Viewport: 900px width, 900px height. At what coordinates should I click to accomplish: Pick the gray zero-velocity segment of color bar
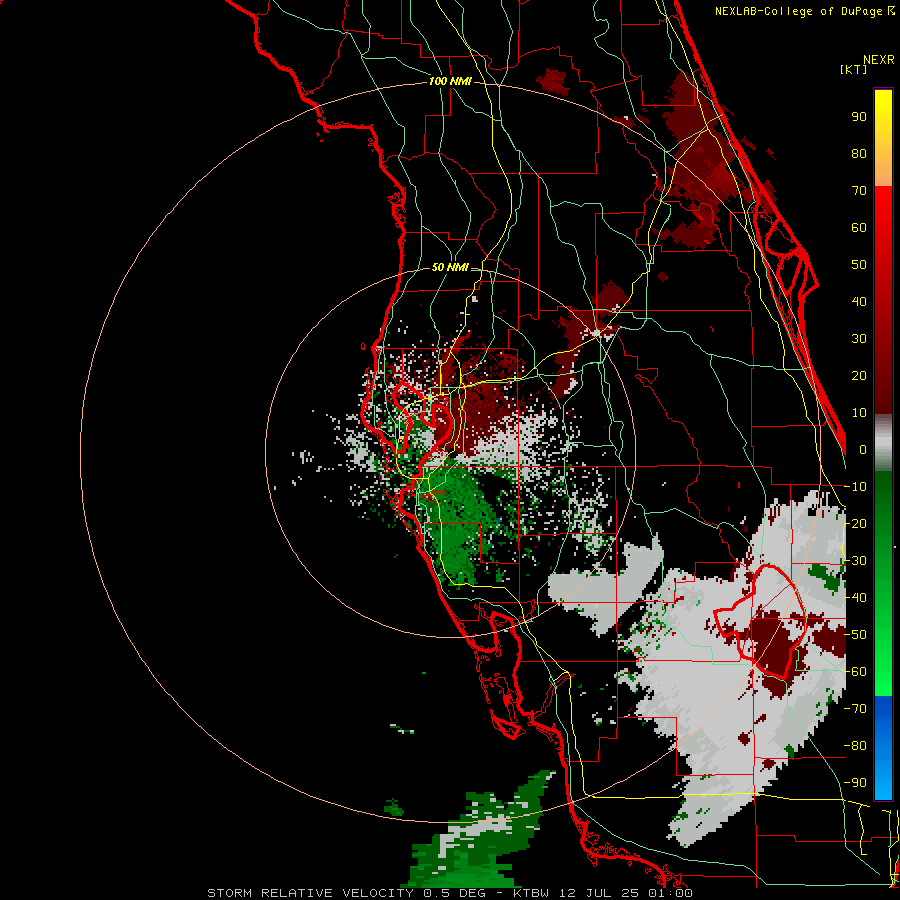point(883,443)
